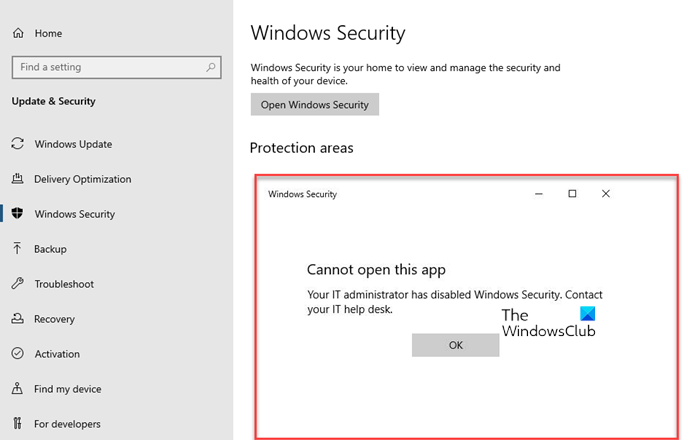The width and height of the screenshot is (700, 440).
Task: Open the Windows Update settings page
Action: pyautogui.click(x=73, y=144)
